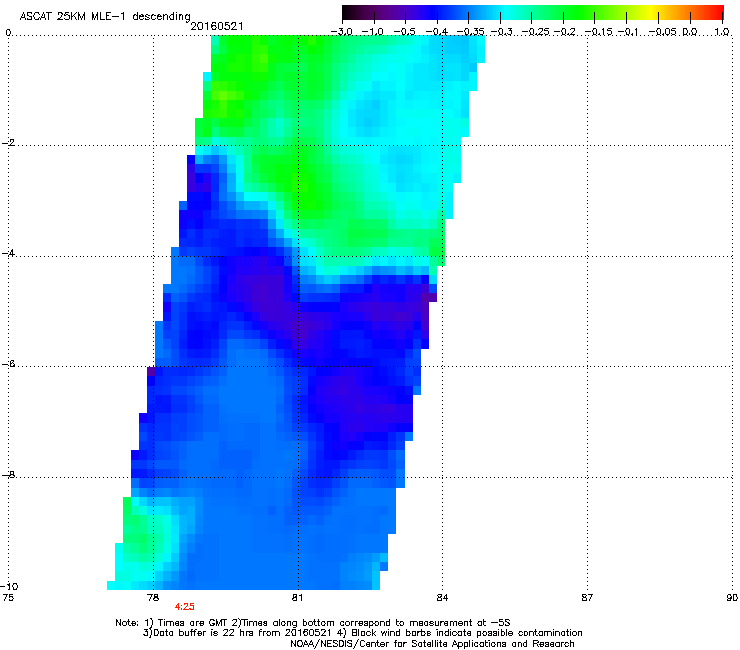The height and width of the screenshot is (650, 740).
Task: Click the date label 20160521
Action: (x=217, y=26)
